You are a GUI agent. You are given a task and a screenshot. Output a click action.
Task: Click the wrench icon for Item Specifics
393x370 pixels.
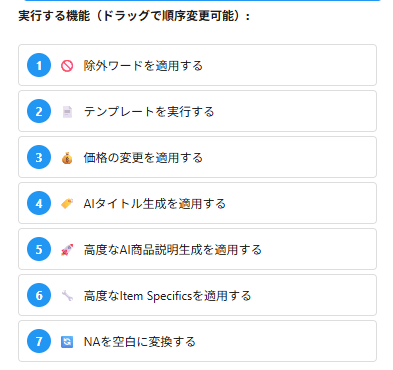click(x=67, y=296)
